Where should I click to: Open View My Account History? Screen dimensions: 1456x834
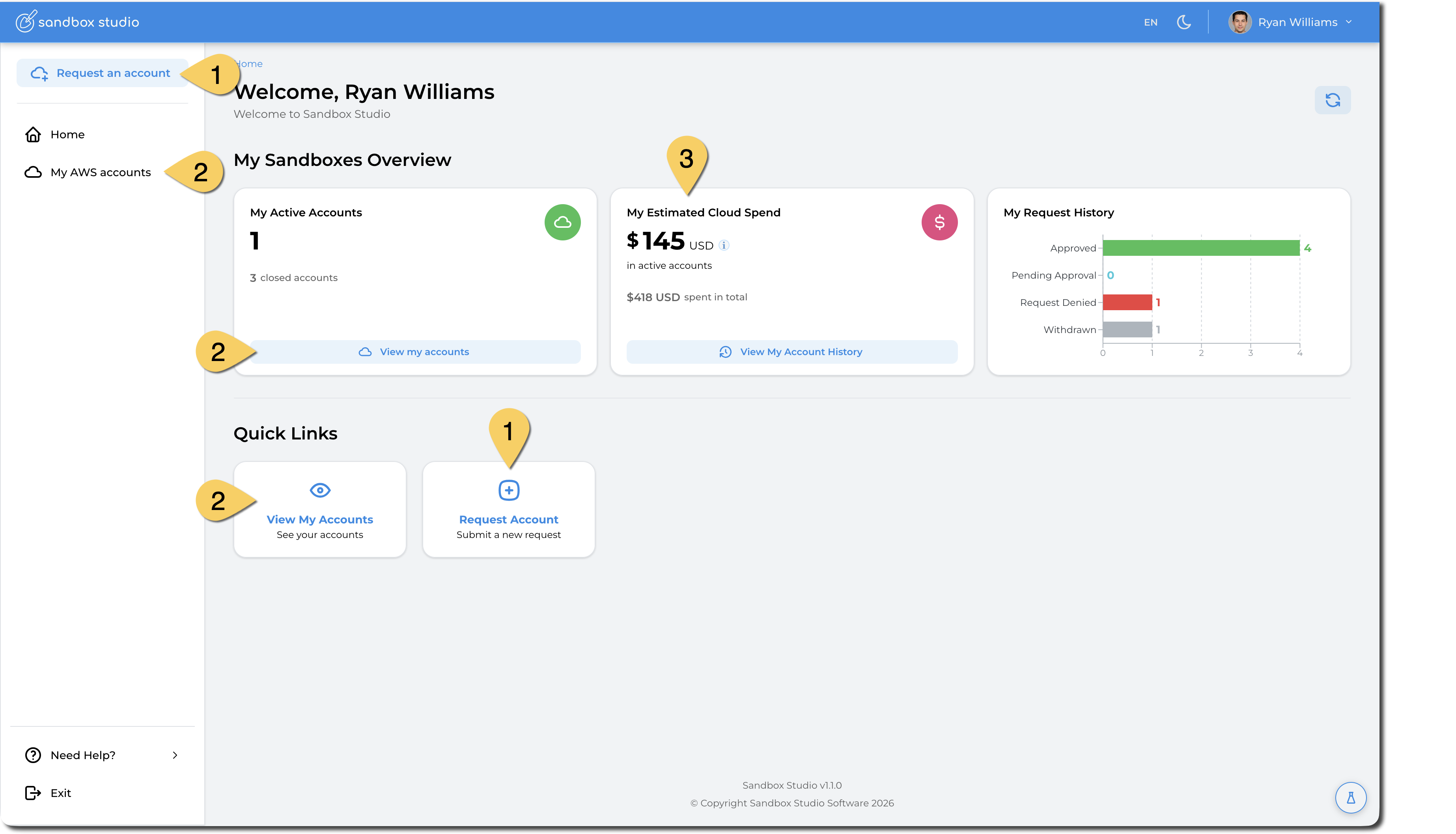[791, 352]
